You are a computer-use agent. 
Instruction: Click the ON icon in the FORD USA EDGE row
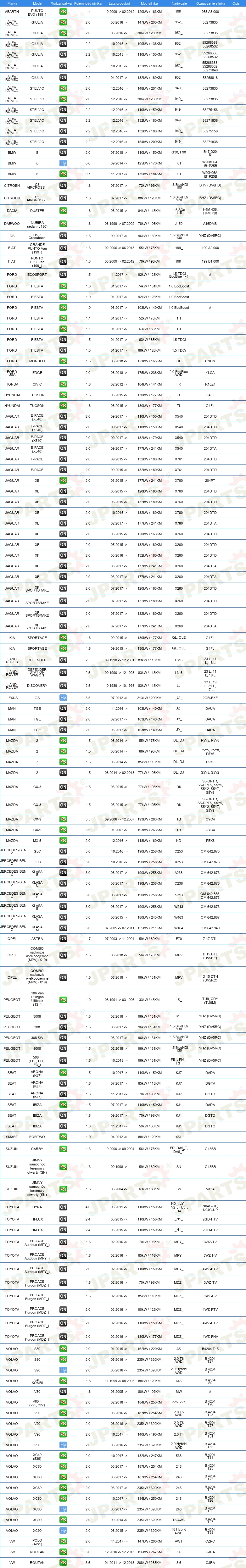click(63, 373)
